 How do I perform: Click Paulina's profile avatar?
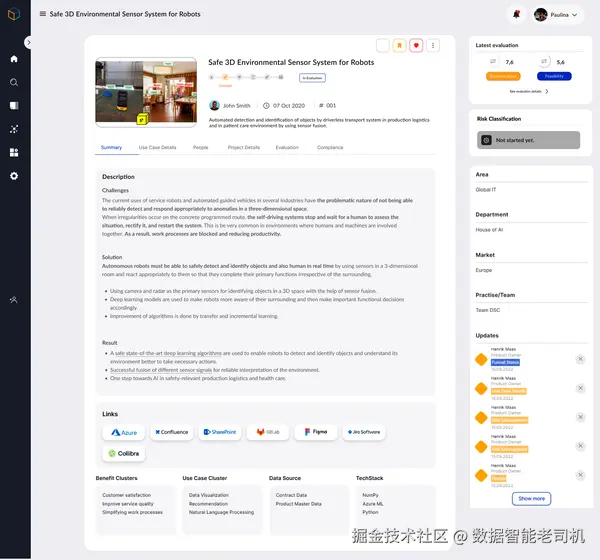point(540,15)
